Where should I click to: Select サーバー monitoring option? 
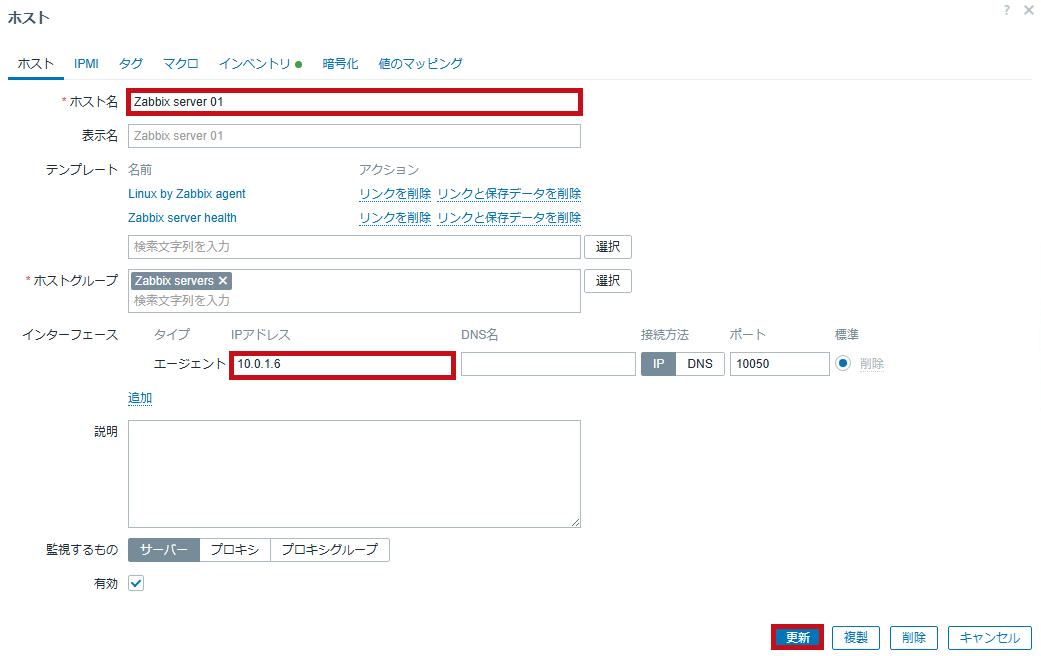[x=164, y=550]
